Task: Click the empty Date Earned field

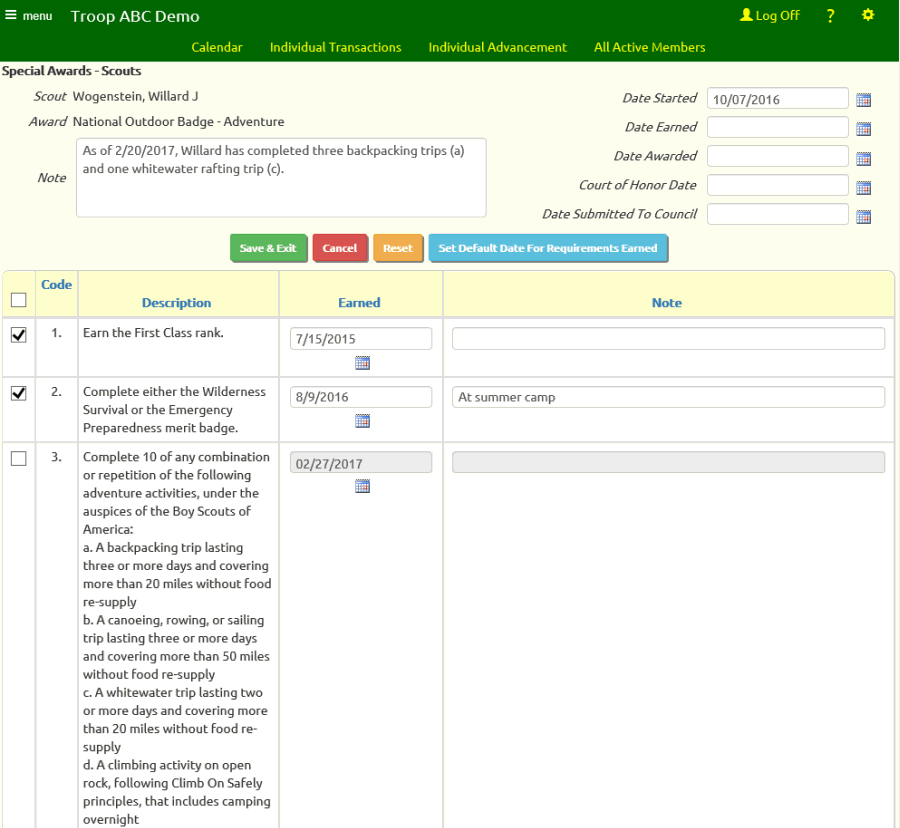Action: pyautogui.click(x=777, y=127)
